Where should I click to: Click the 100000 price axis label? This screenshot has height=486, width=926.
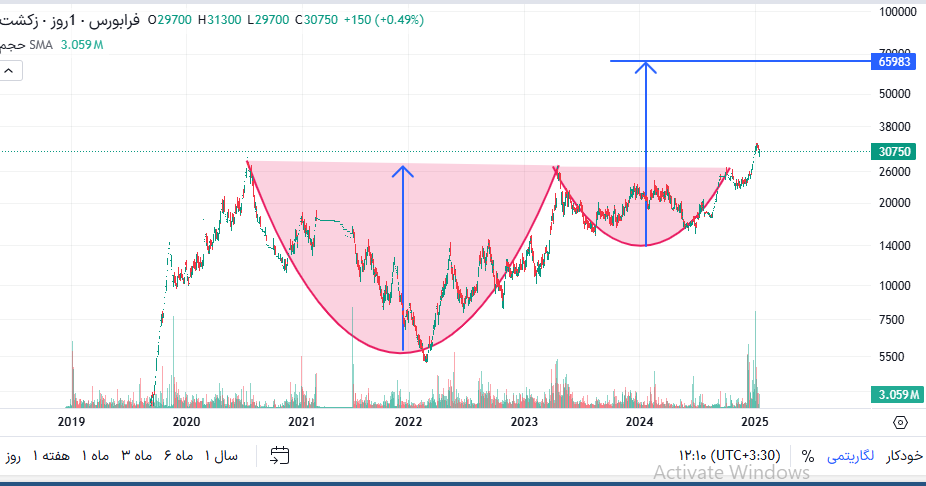click(x=898, y=11)
